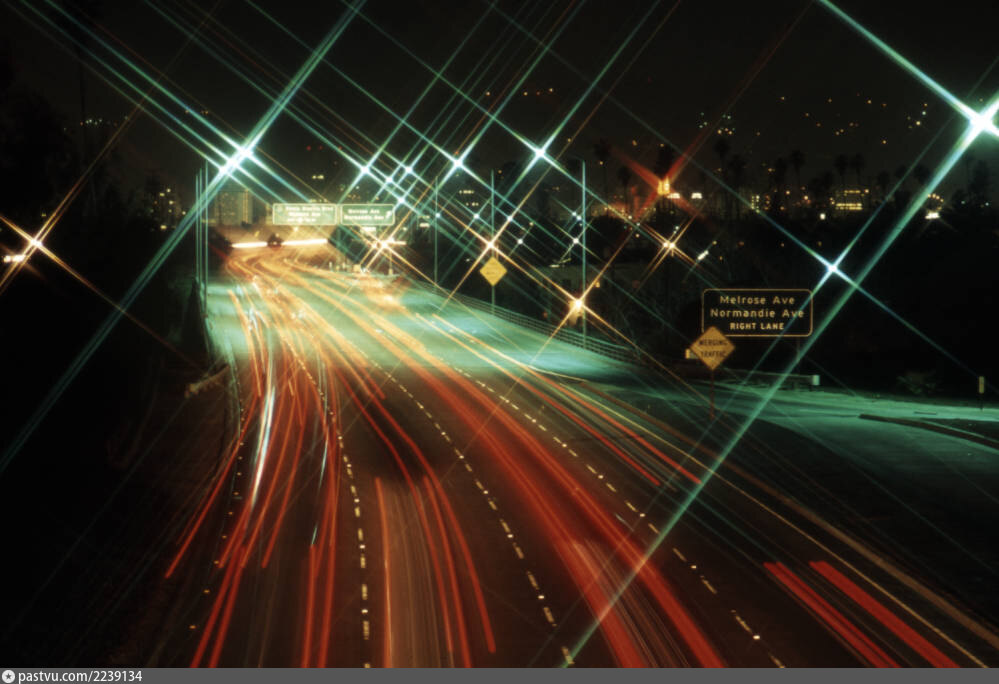Click the glowing streetlight beside the freeway guardrail
This screenshot has width=999, height=684.
click(x=576, y=304)
